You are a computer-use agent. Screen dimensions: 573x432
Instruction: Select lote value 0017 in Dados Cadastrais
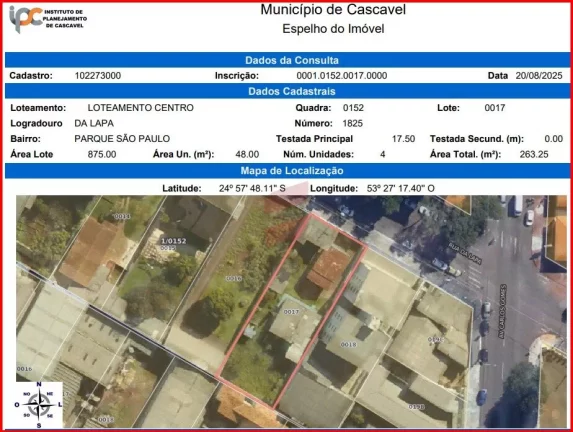(x=494, y=108)
